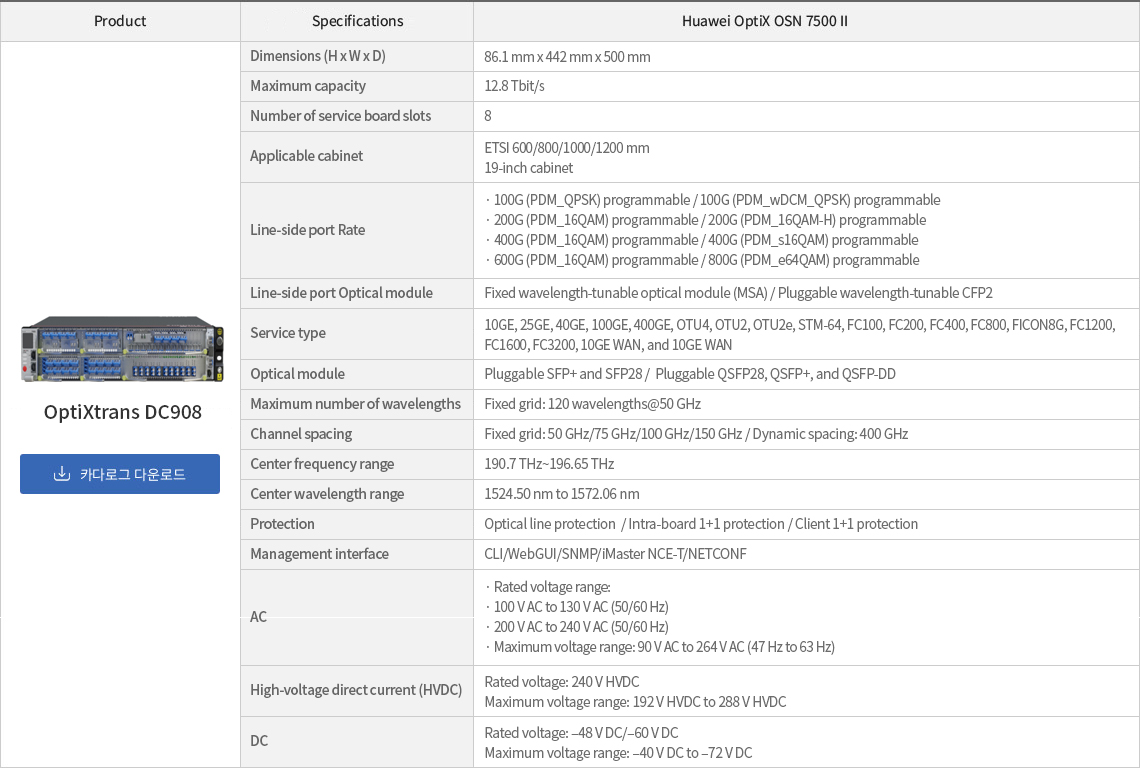Screen dimensions: 1140x769
Task: Select 100 V AC to 130 V AC line
Action: 577,607
